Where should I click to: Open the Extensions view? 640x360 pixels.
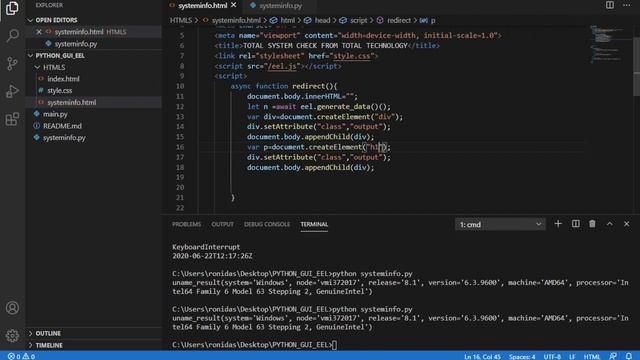pos(12,119)
